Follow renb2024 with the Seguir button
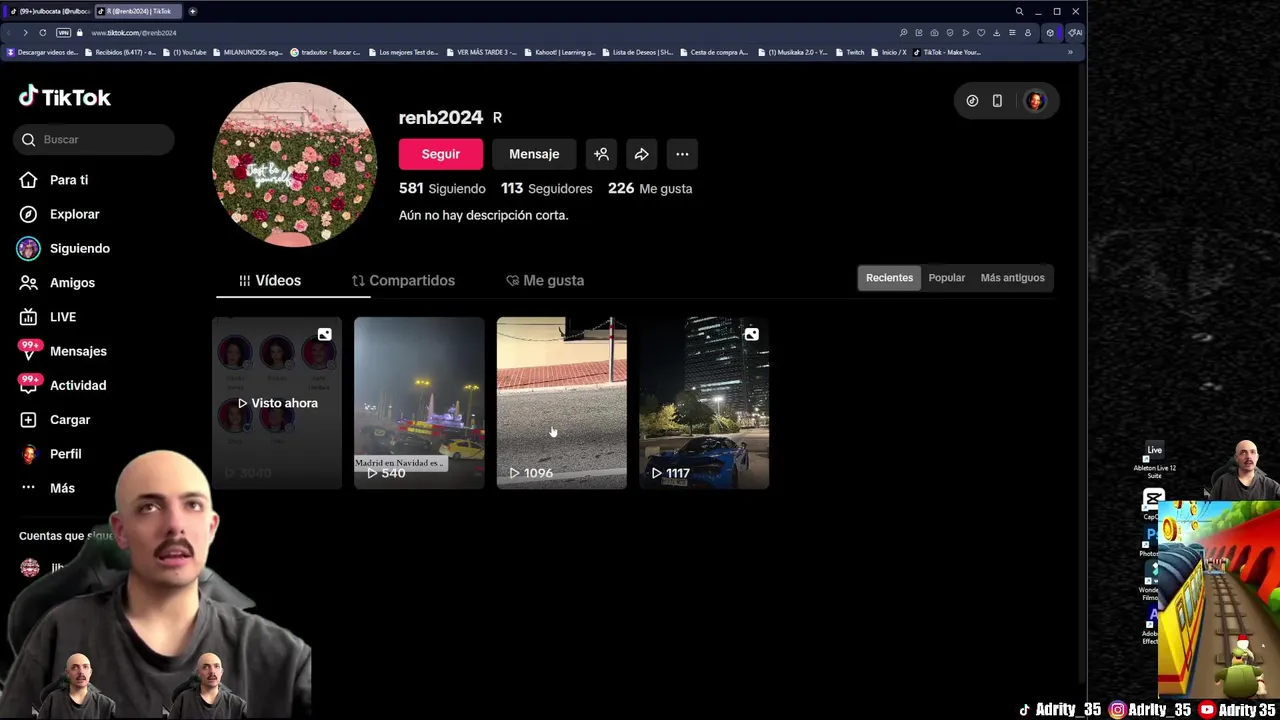Image resolution: width=1280 pixels, height=720 pixels. (x=440, y=154)
